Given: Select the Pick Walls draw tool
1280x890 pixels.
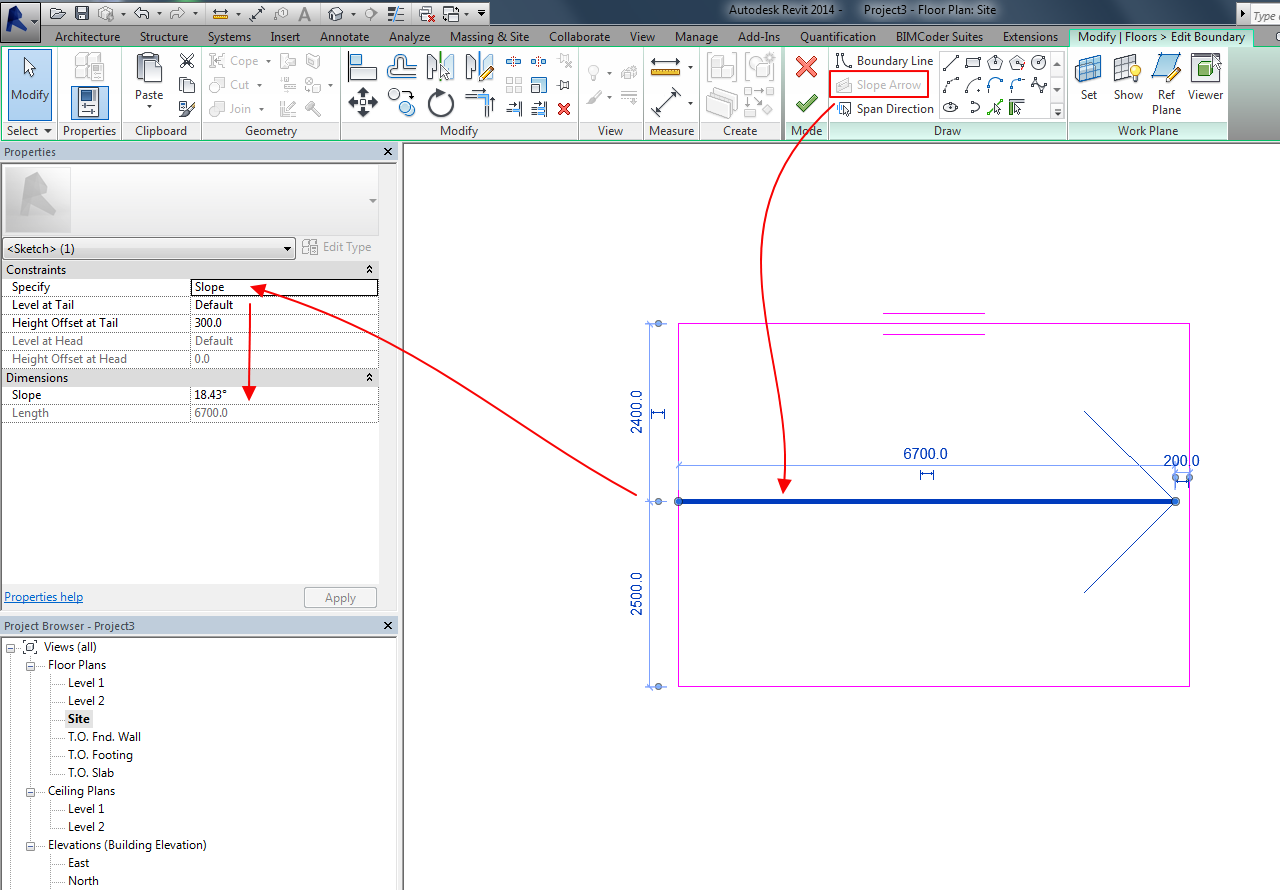Looking at the screenshot, I should pyautogui.click(x=1017, y=108).
